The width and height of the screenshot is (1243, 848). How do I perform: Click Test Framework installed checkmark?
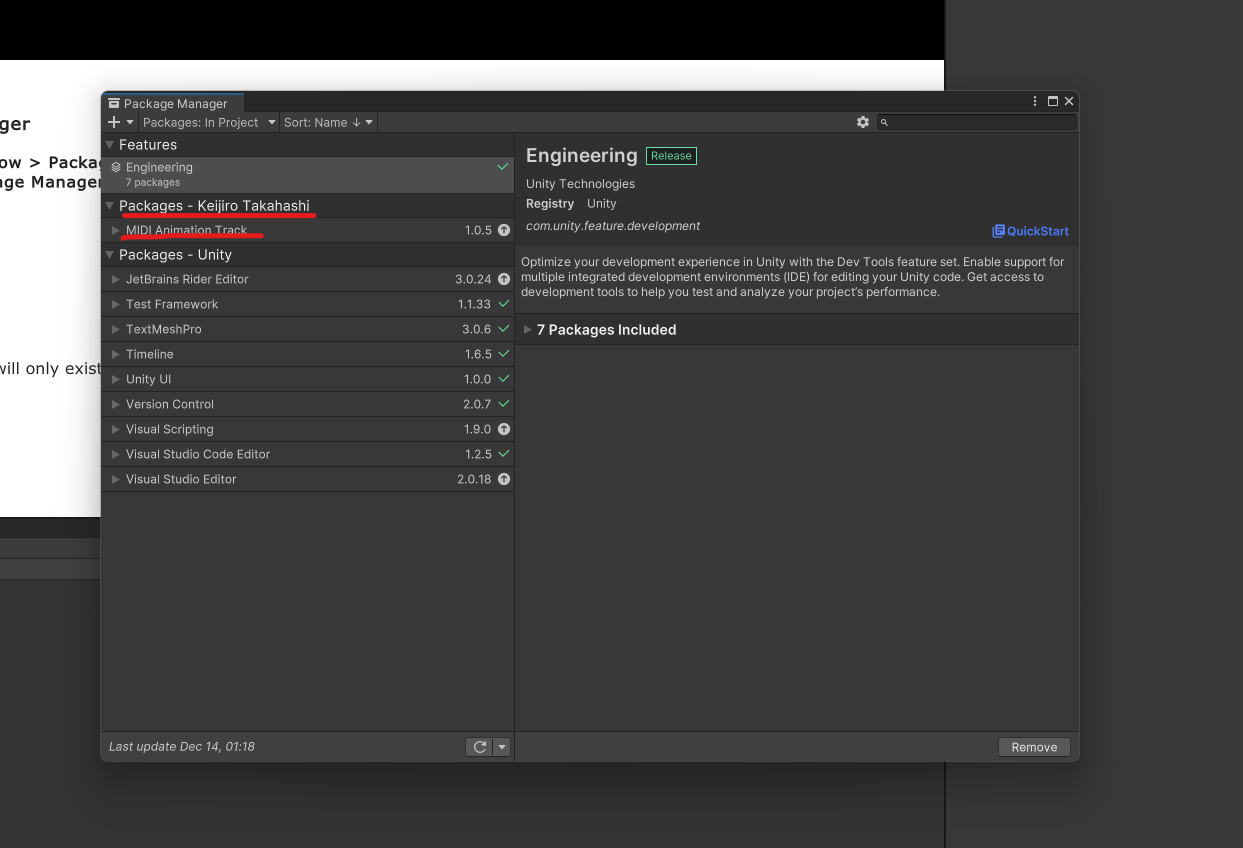[504, 304]
